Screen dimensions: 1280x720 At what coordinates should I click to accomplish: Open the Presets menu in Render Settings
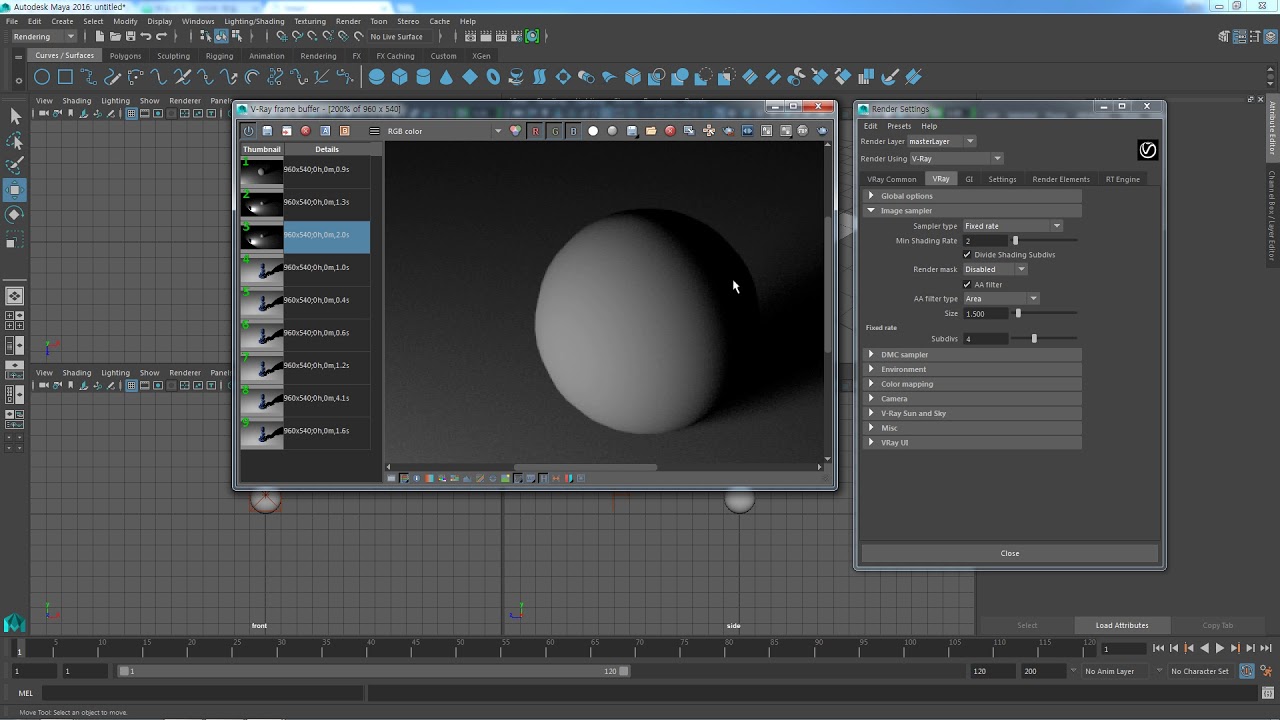(x=899, y=126)
